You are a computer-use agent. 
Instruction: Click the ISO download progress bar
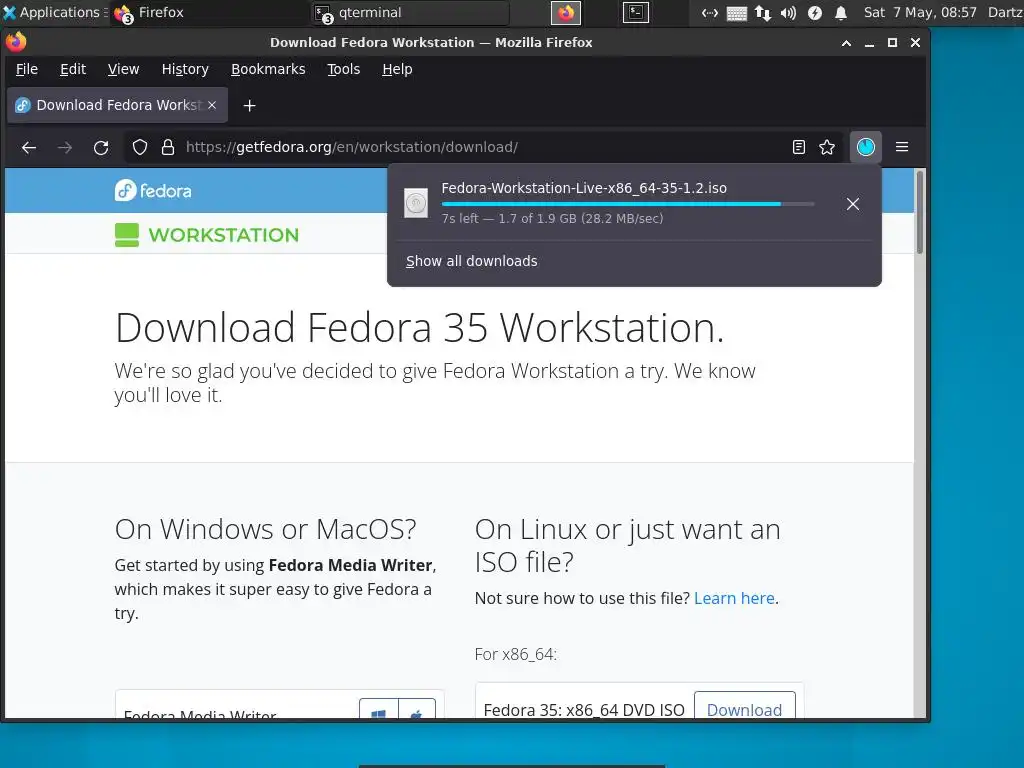click(628, 204)
